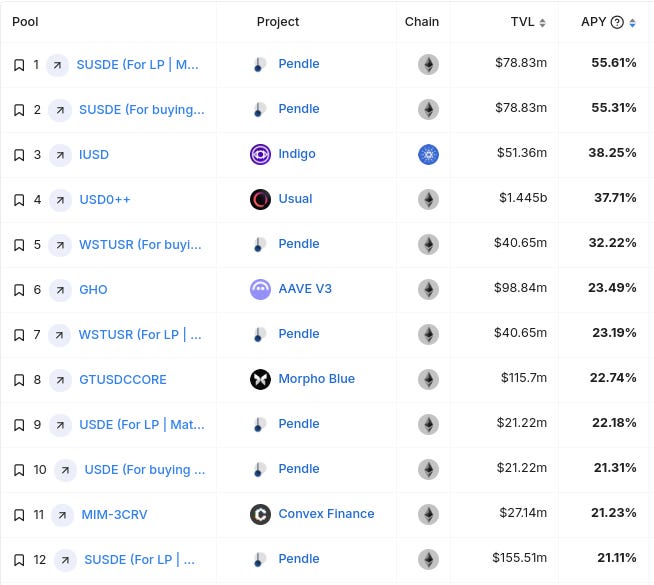
Task: Click the Indigo project logo
Action: pos(260,154)
